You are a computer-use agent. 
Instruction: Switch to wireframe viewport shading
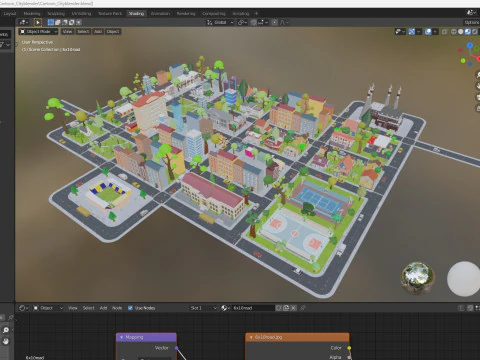454,32
